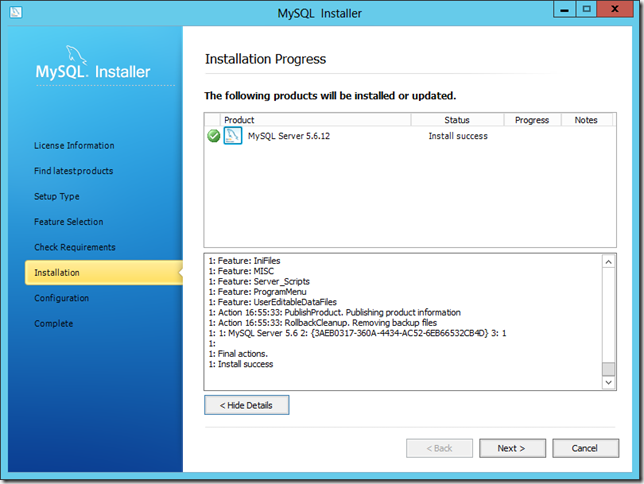Viewport: 644px width, 484px height.
Task: Select the Configuration step
Action: tap(62, 298)
